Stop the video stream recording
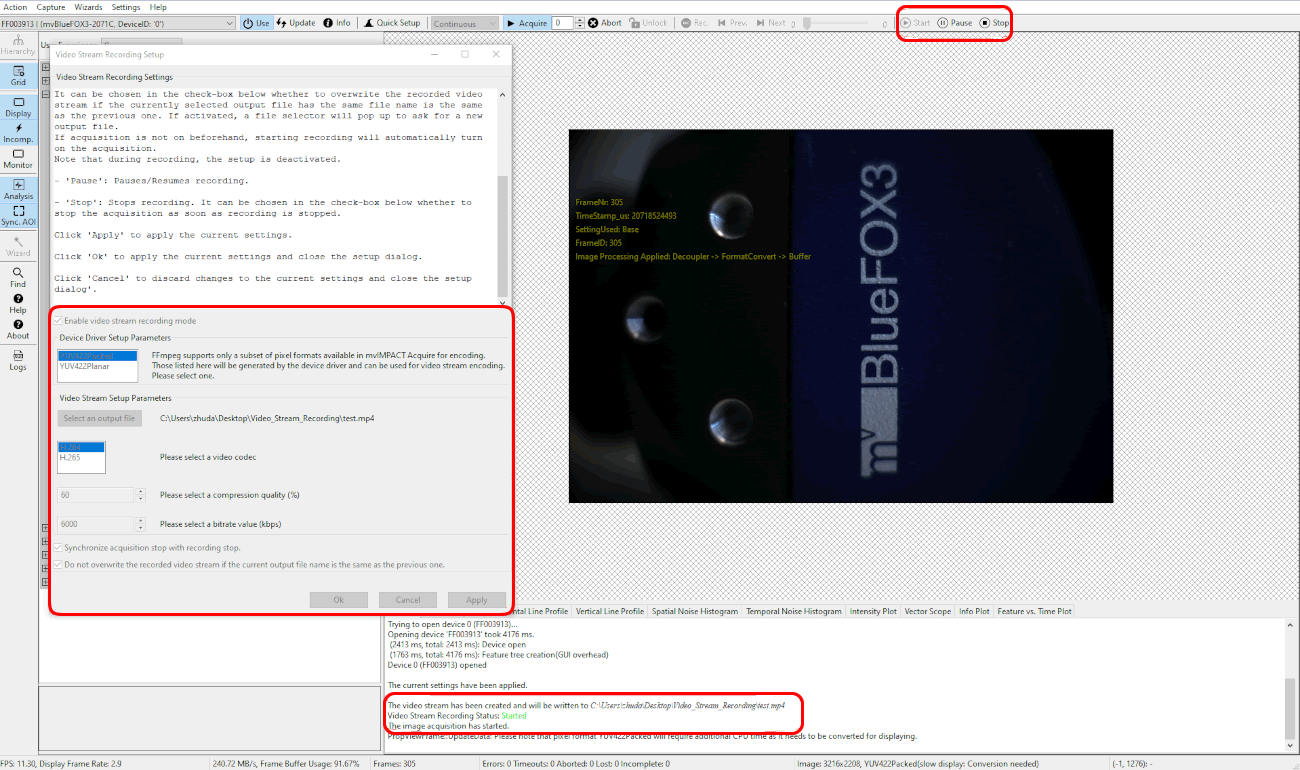Image resolution: width=1300 pixels, height=770 pixels. pos(994,23)
